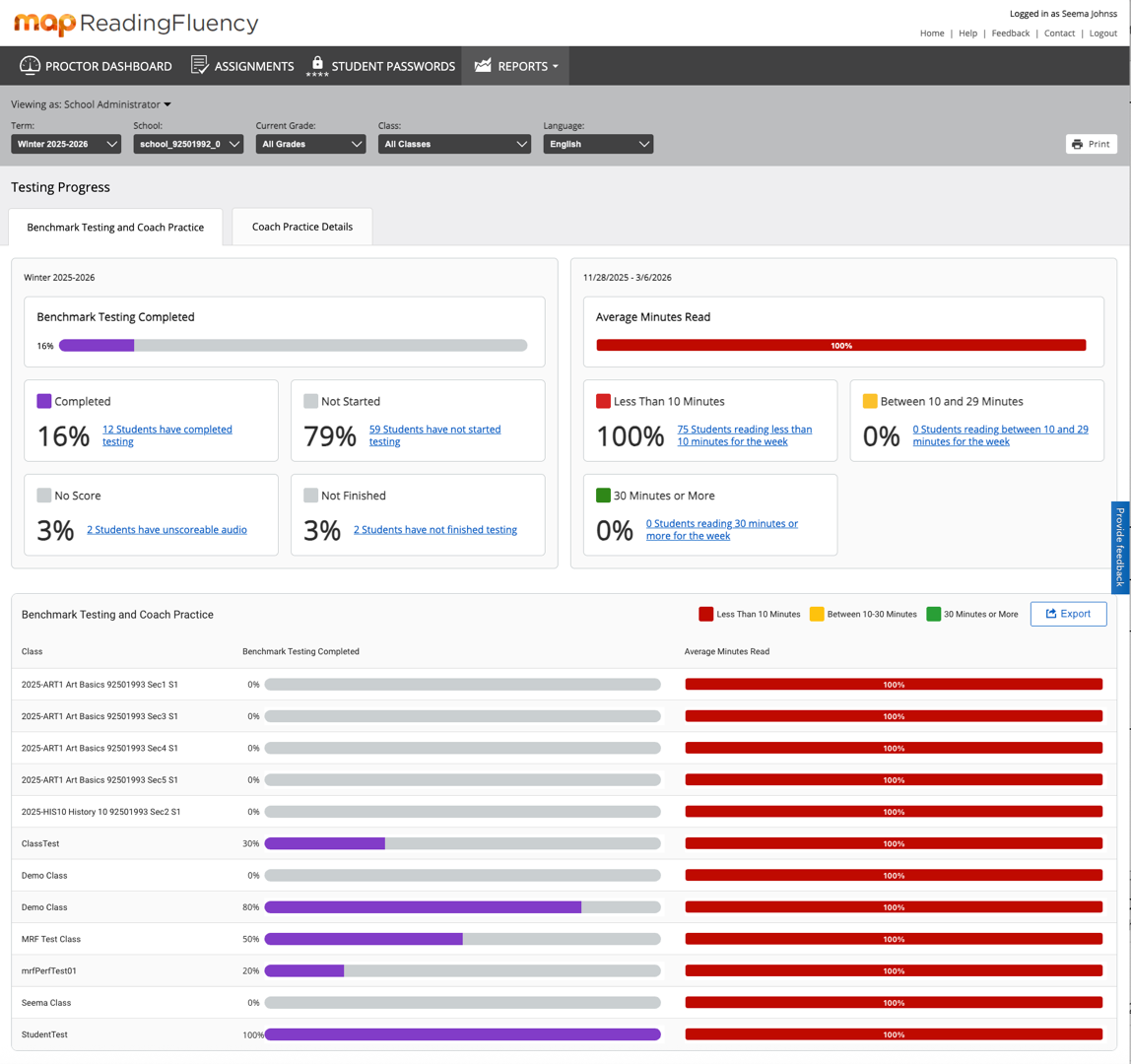The image size is (1131, 1064).
Task: Open the Language dropdown
Action: 598,144
